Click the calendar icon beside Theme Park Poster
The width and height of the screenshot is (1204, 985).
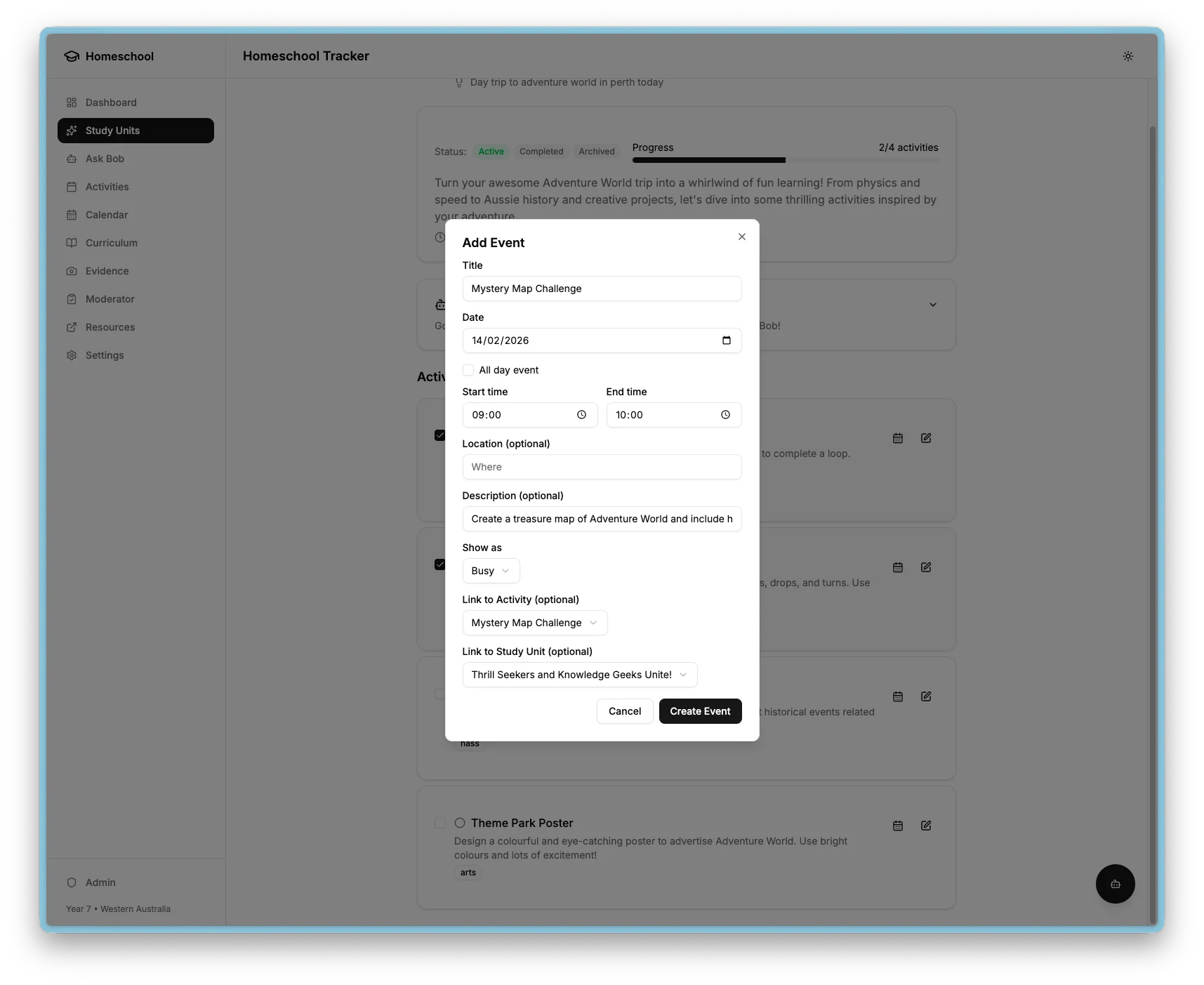(898, 826)
